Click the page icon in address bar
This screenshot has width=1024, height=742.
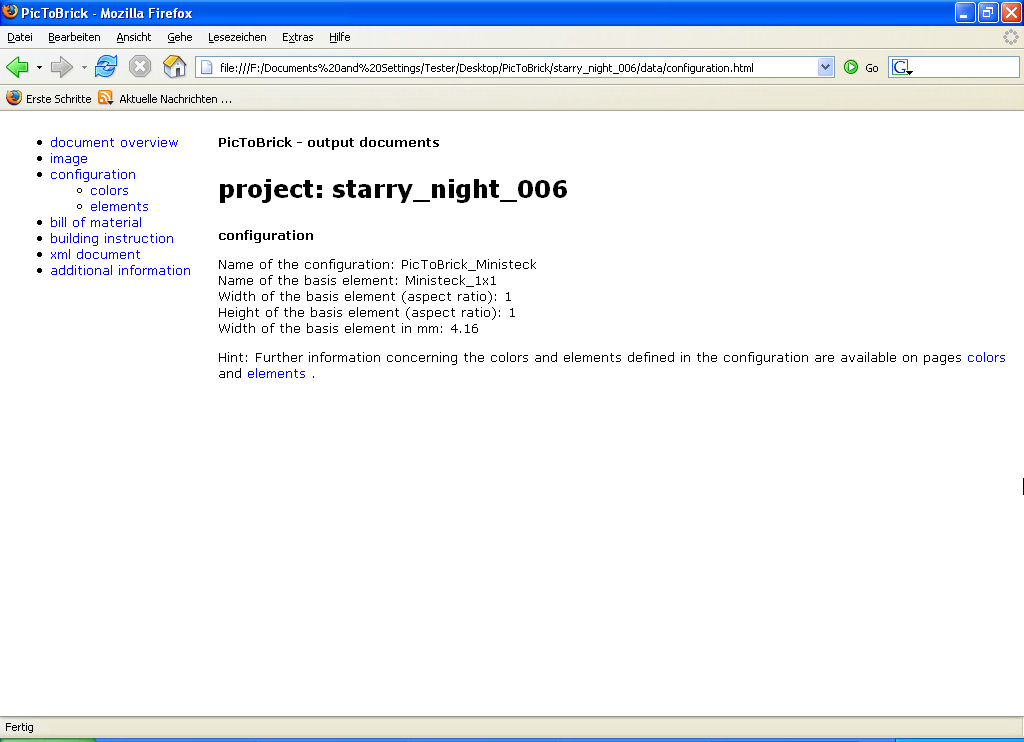(x=206, y=67)
